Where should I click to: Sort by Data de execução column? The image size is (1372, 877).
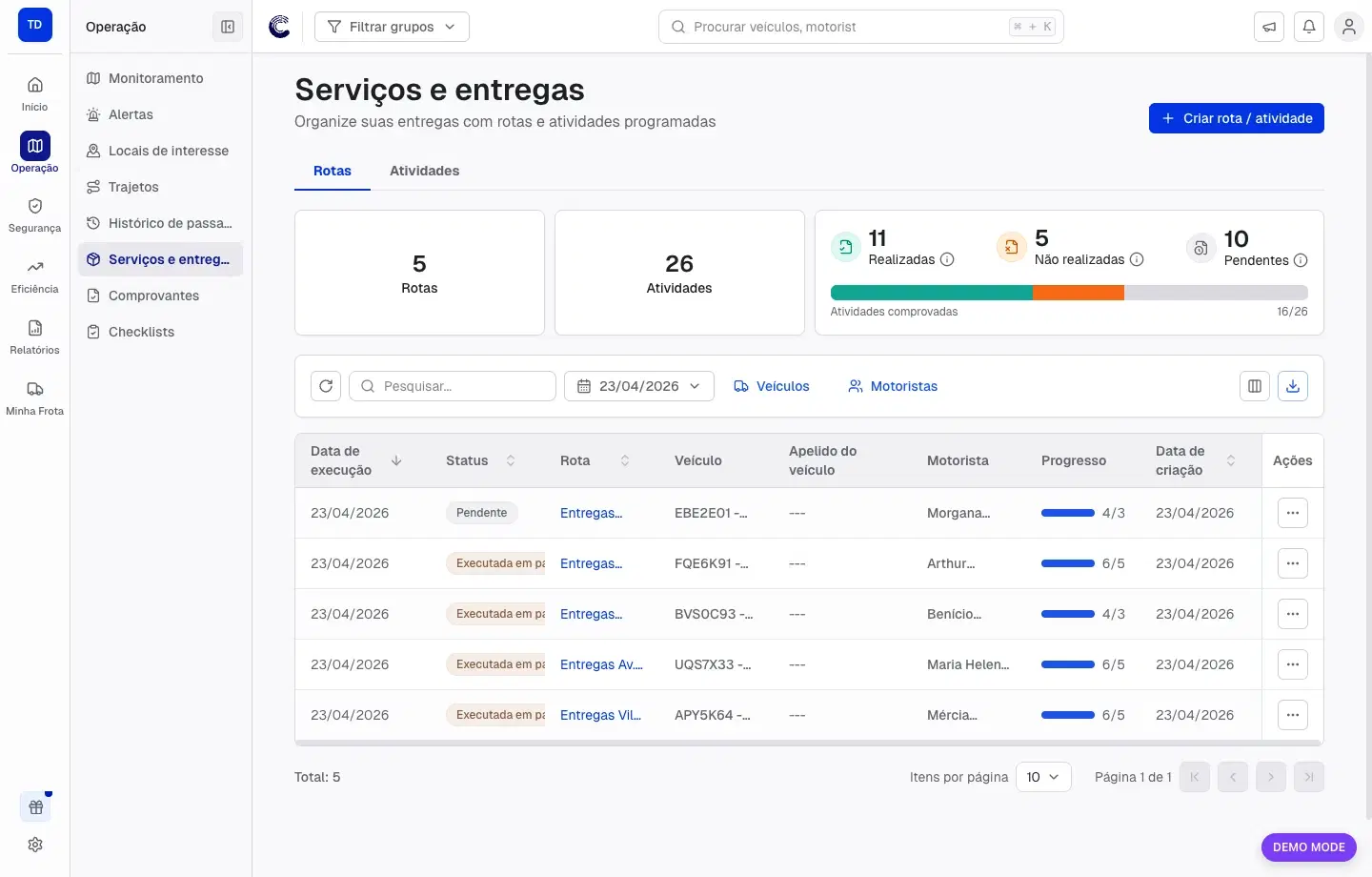(x=396, y=460)
